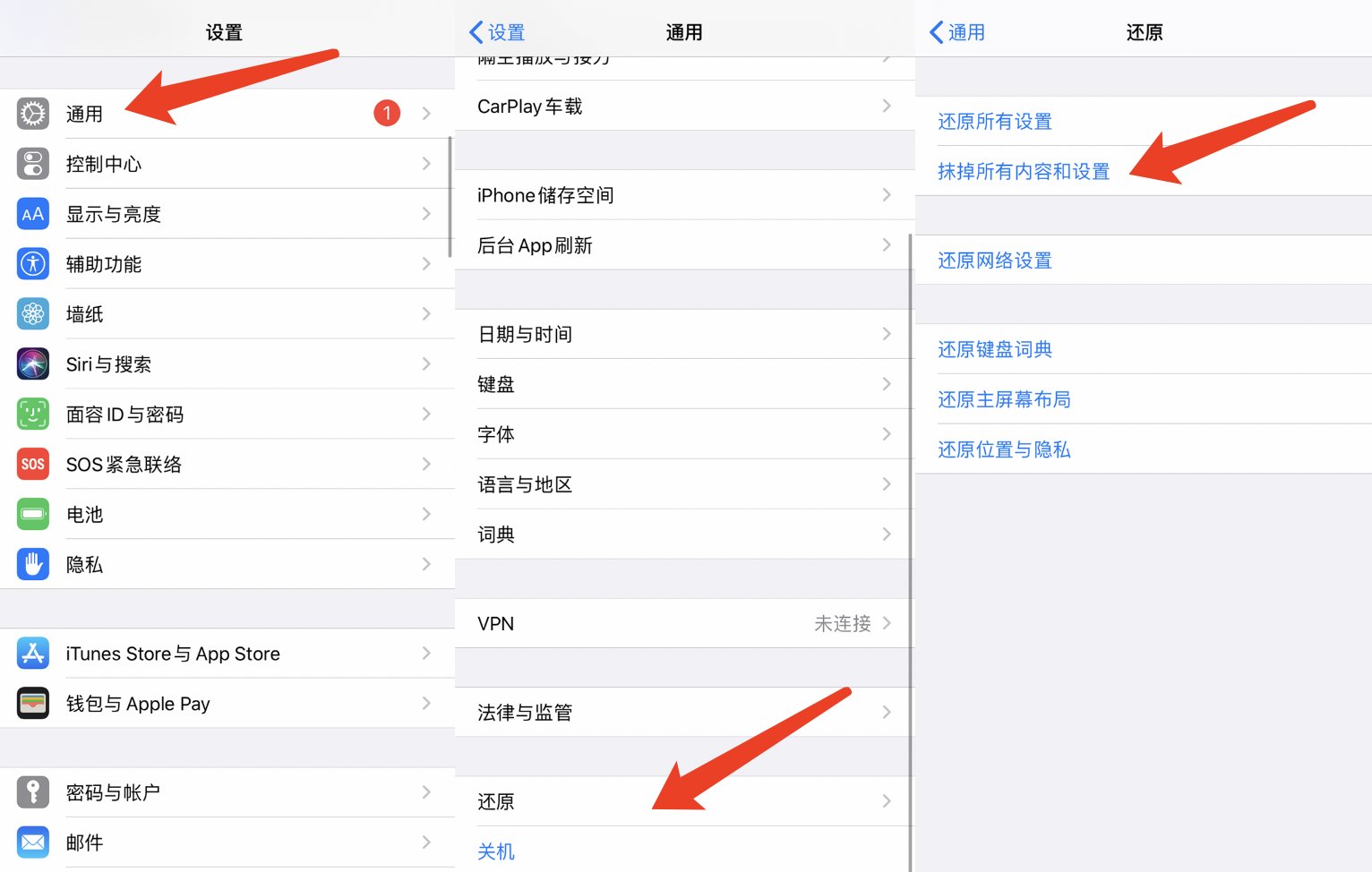Tap chevron on 墙纸 row

pos(426,314)
